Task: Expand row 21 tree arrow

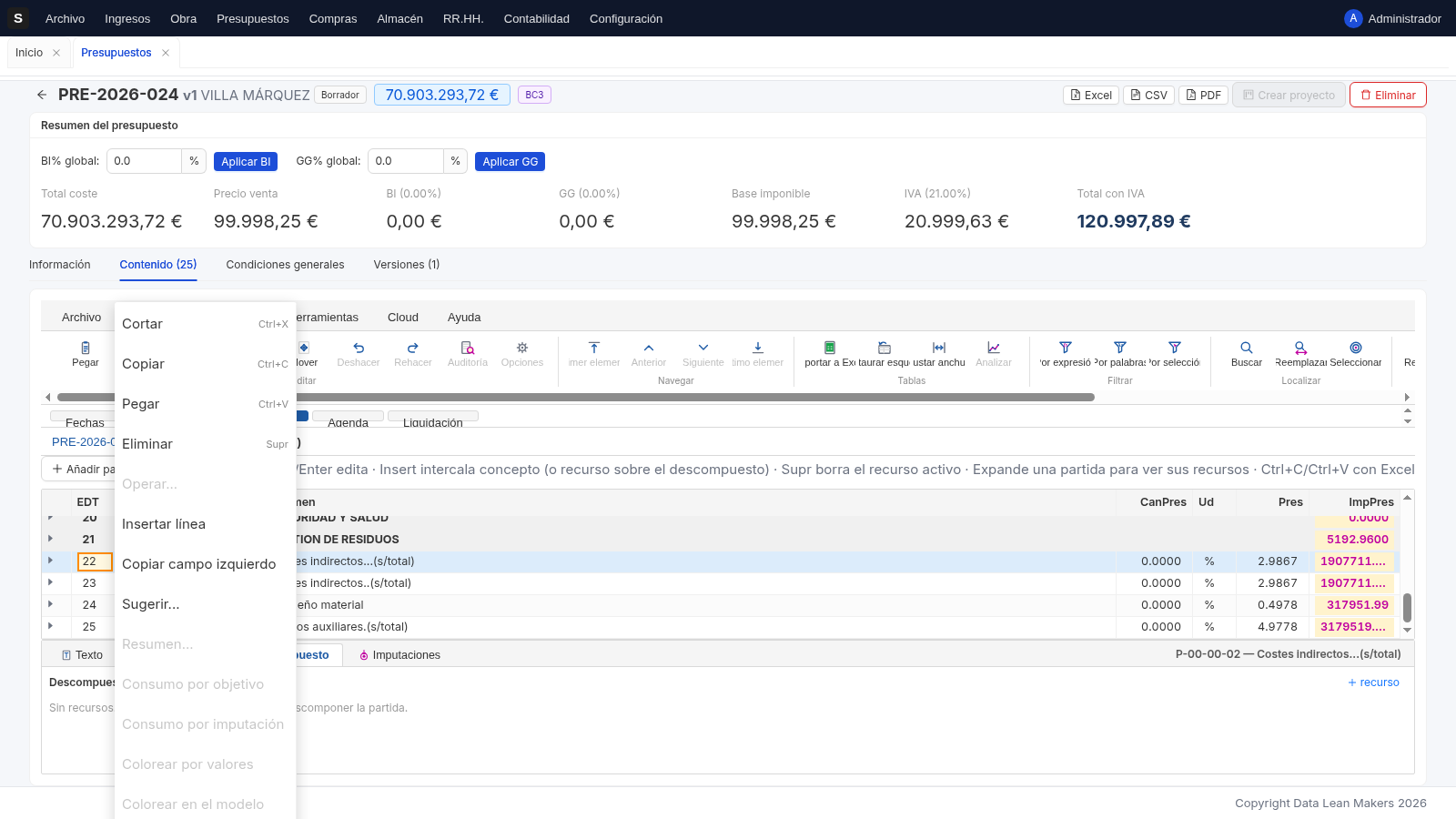Action: pos(50,539)
